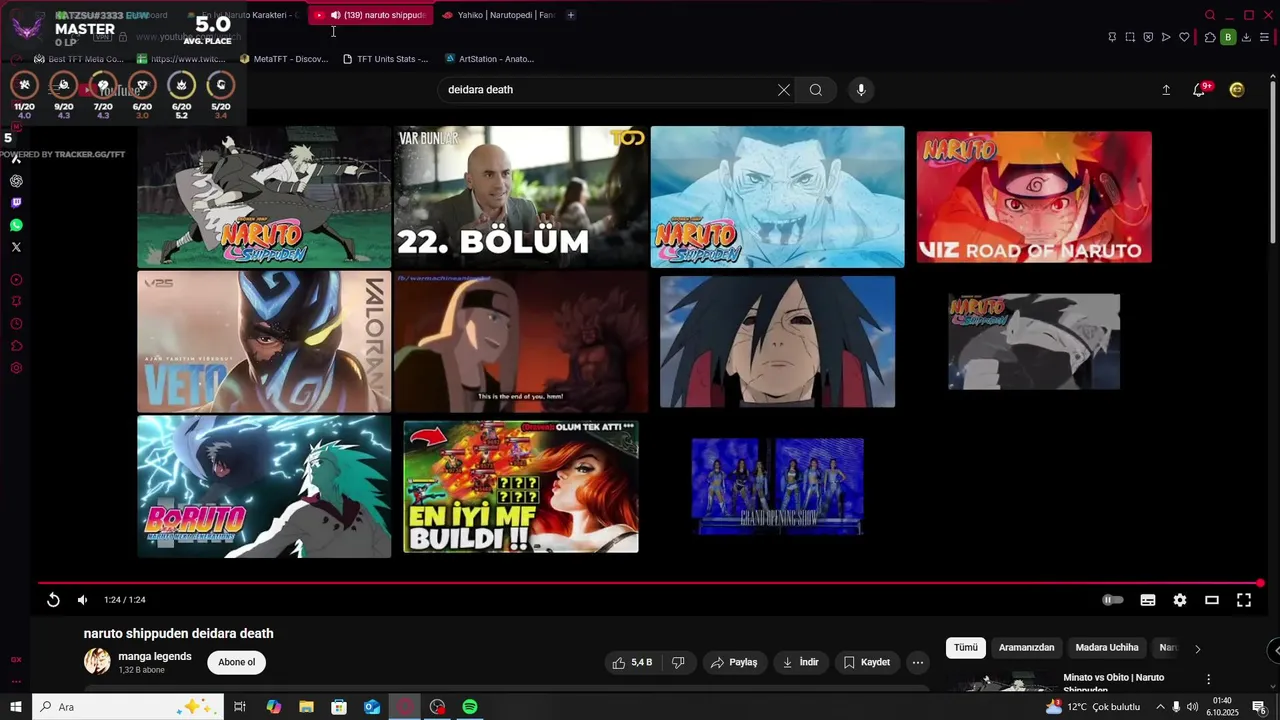Like the video (5,4 B)
This screenshot has width=1280, height=720.
tap(632, 662)
